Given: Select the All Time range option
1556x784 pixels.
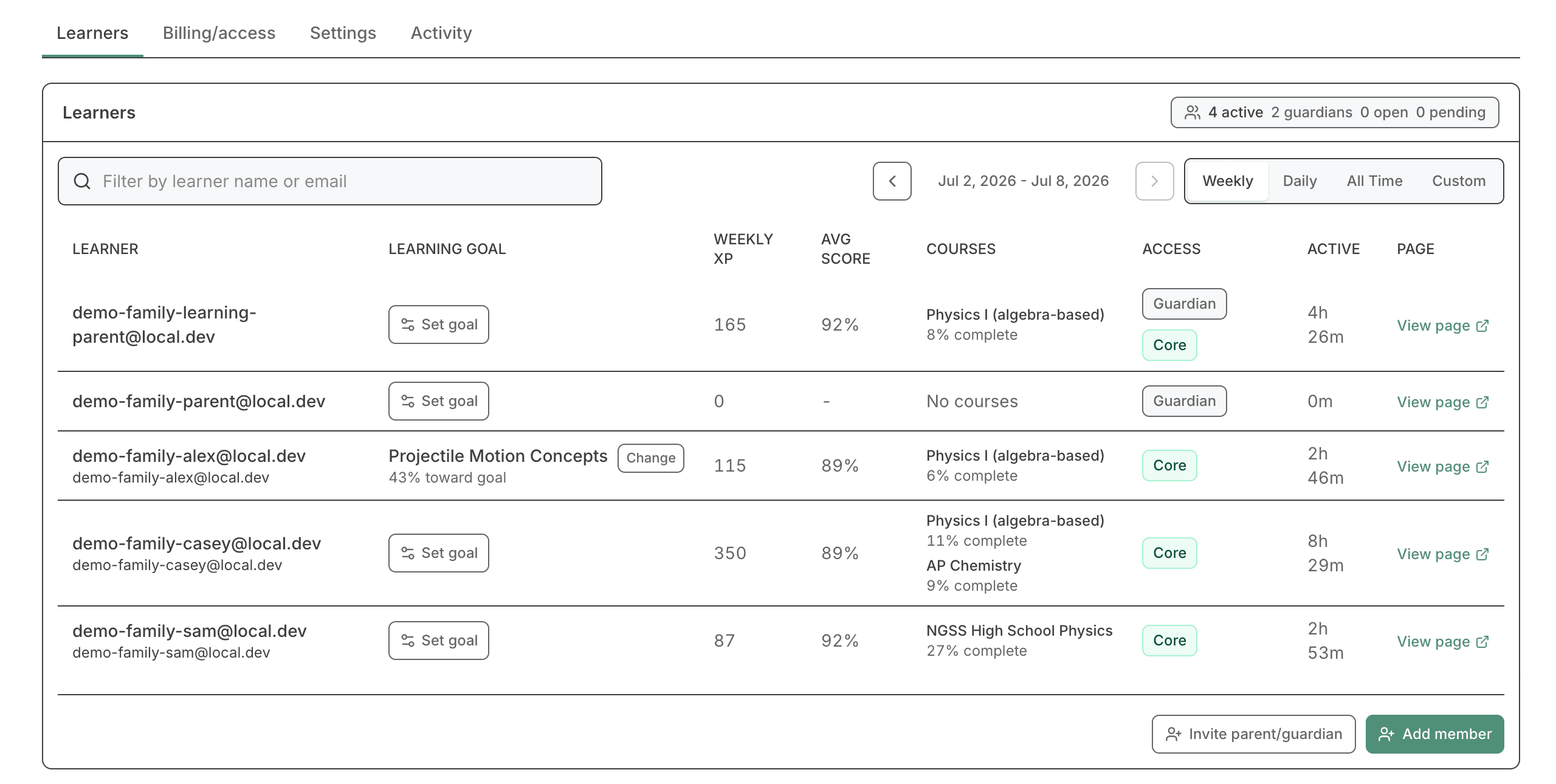Looking at the screenshot, I should click(x=1374, y=181).
